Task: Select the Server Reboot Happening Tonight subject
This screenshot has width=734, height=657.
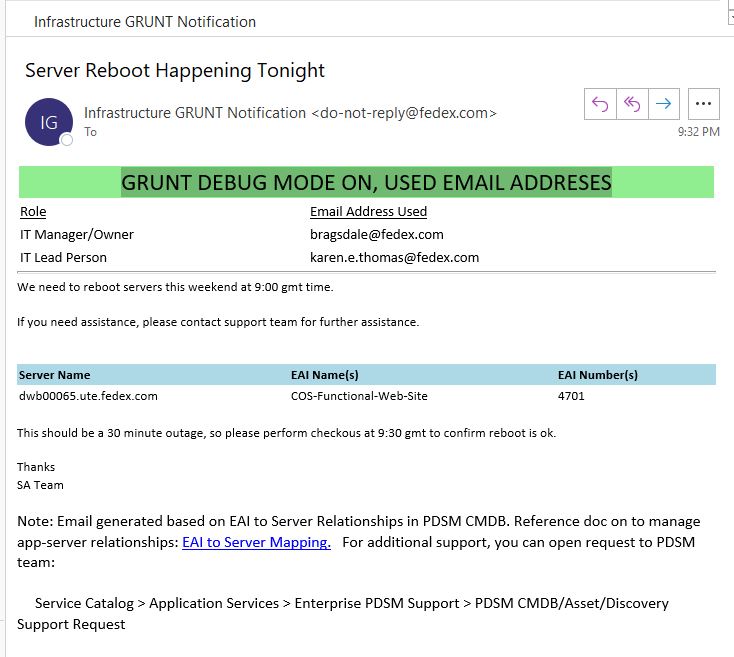Action: point(175,70)
